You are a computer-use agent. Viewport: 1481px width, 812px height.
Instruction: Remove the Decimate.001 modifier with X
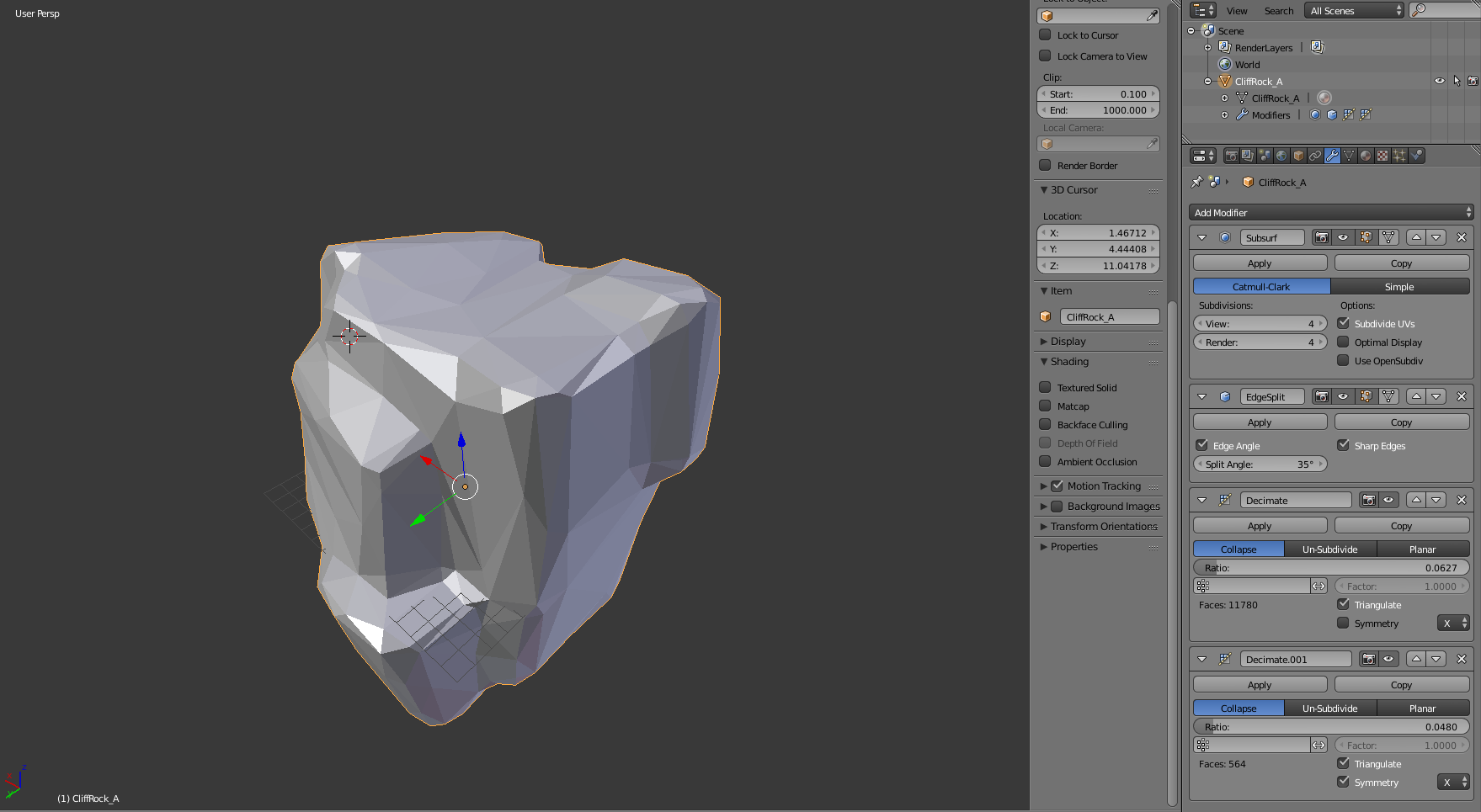(x=1462, y=659)
